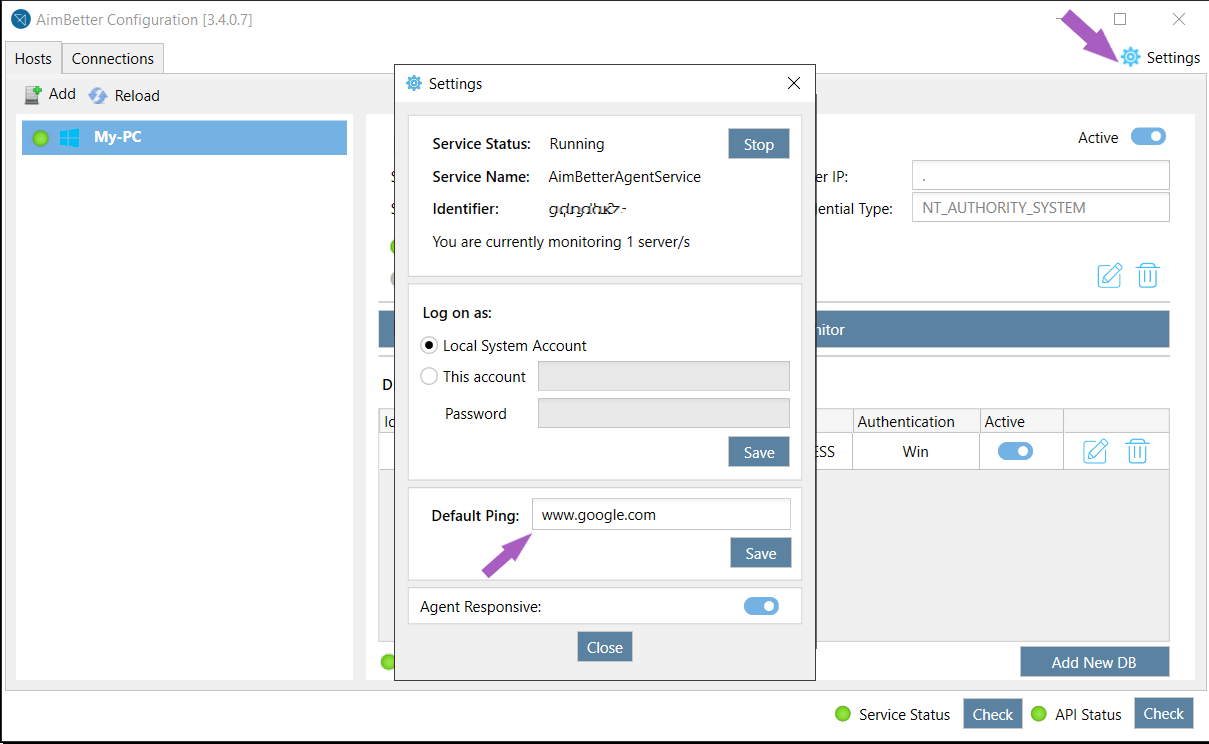Save the Log on as settings

click(x=759, y=452)
